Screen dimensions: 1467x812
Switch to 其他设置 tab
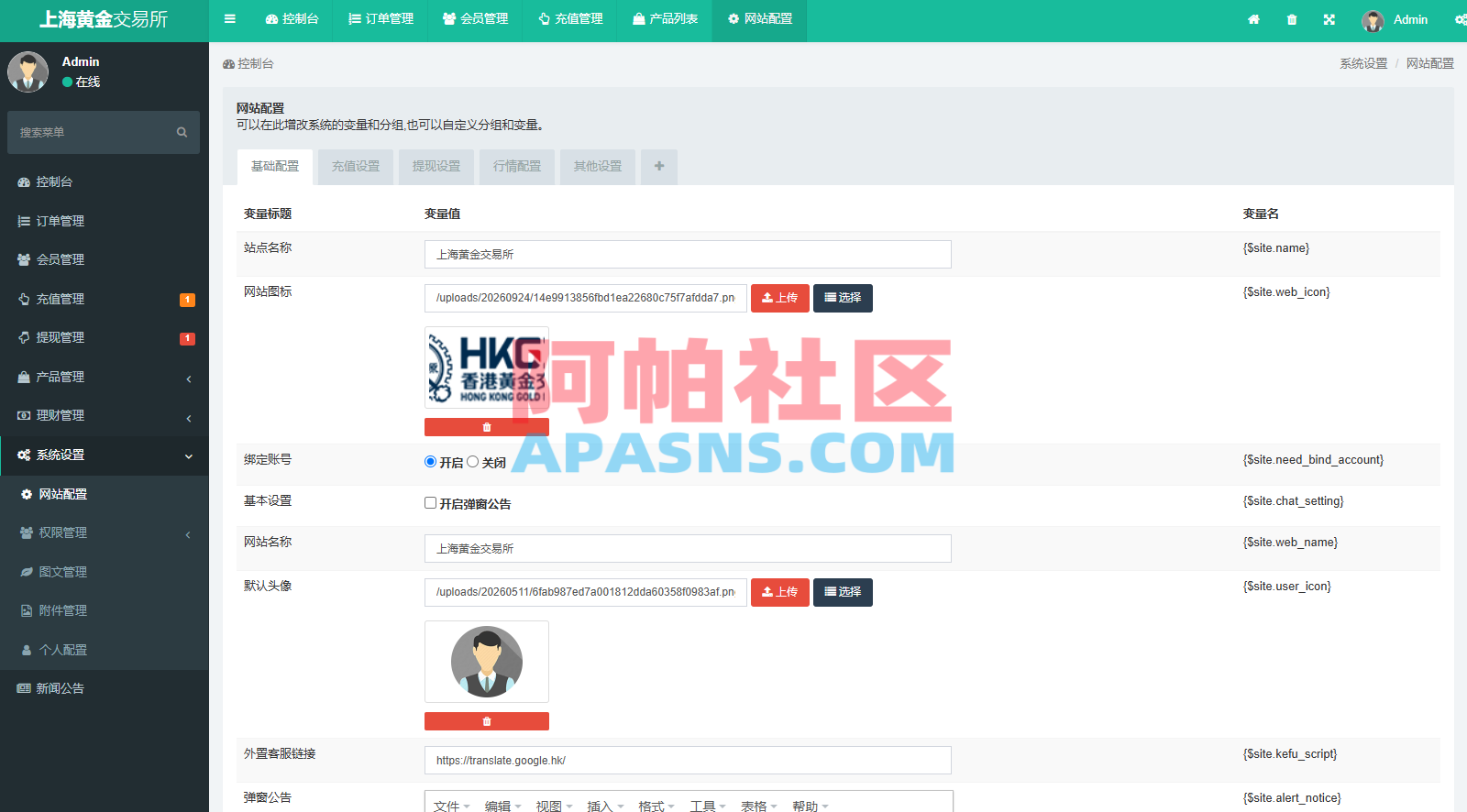click(x=598, y=167)
